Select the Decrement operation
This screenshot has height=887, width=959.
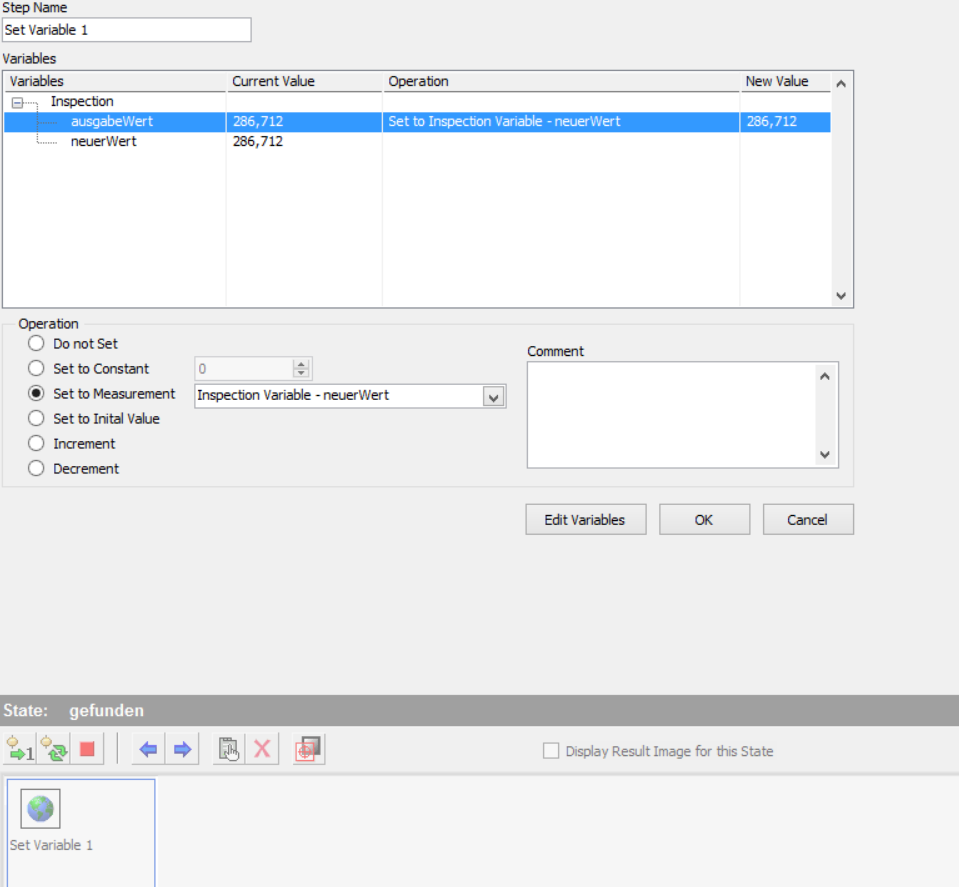36,469
